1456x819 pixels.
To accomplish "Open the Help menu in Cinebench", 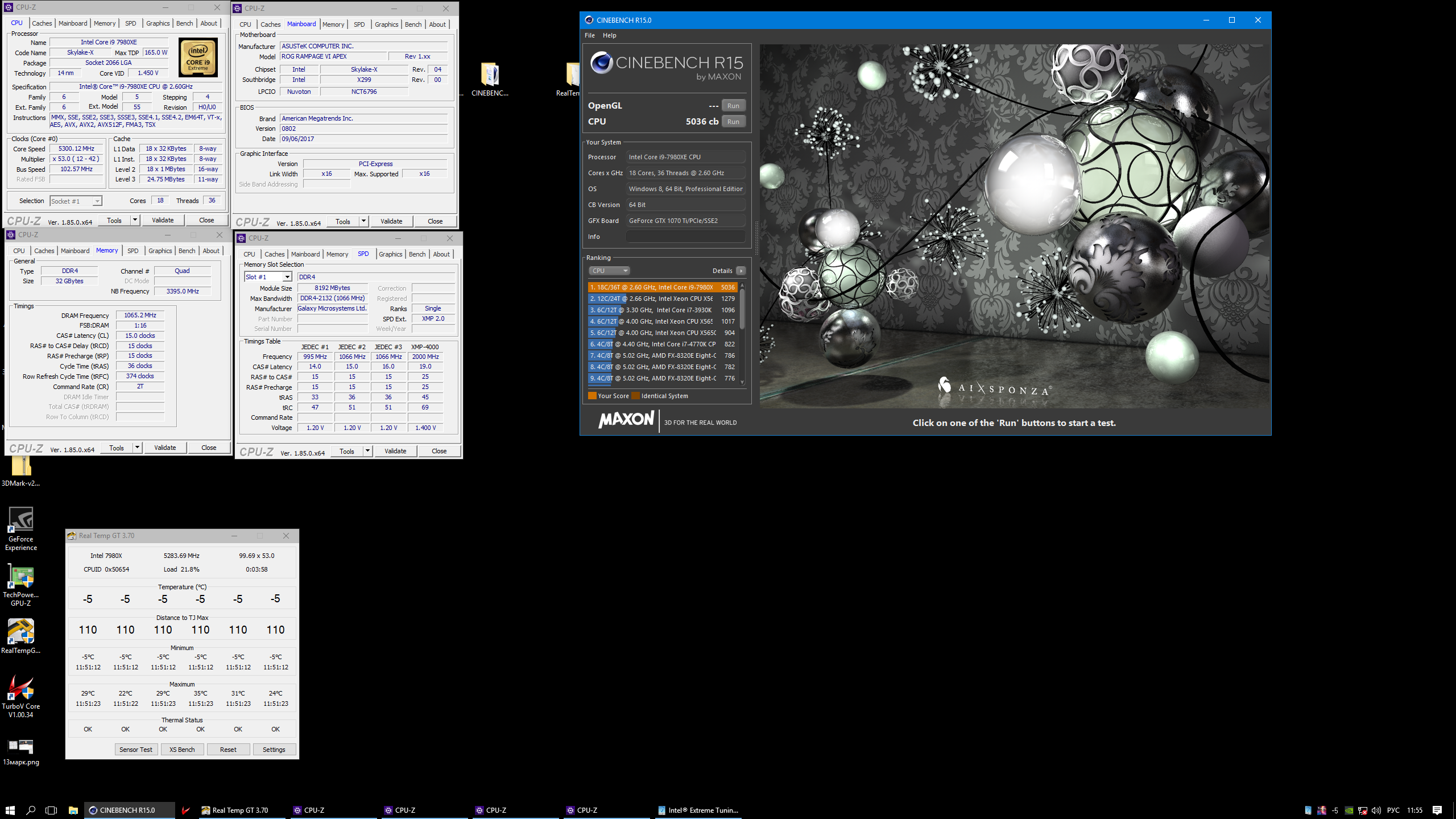I will click(609, 35).
